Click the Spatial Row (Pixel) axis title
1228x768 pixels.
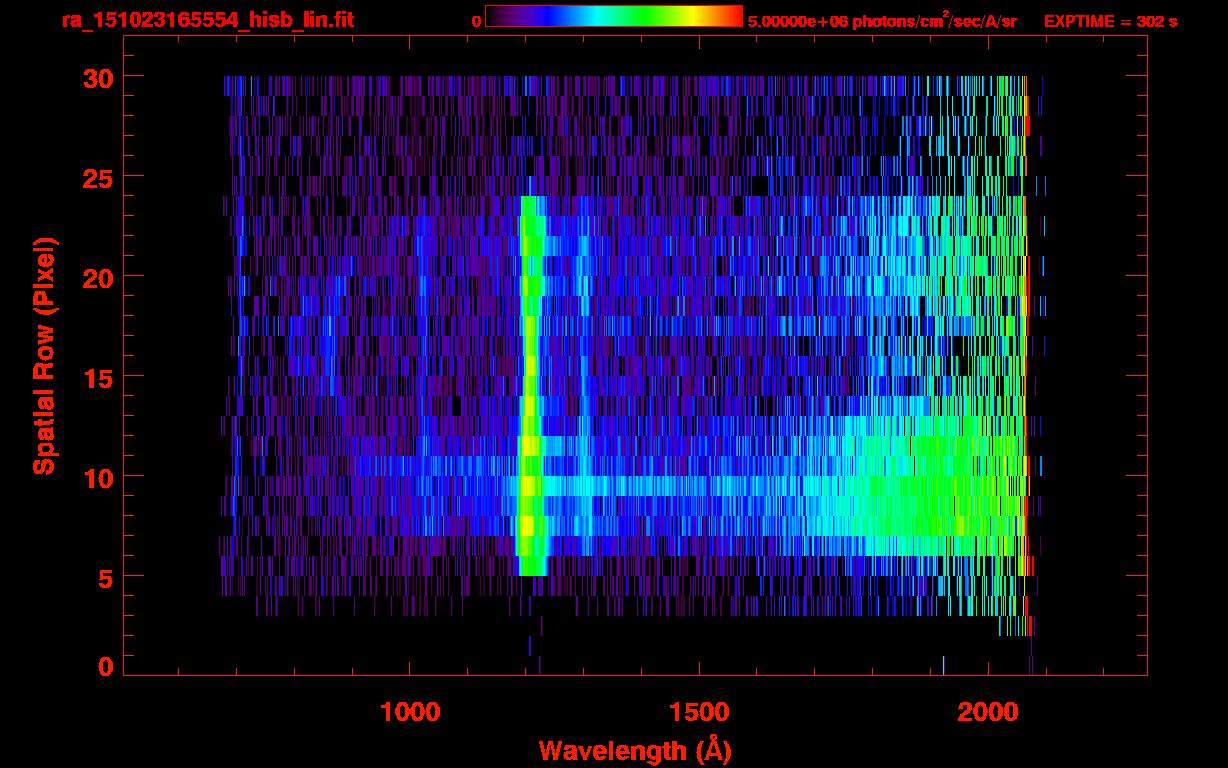click(x=43, y=355)
